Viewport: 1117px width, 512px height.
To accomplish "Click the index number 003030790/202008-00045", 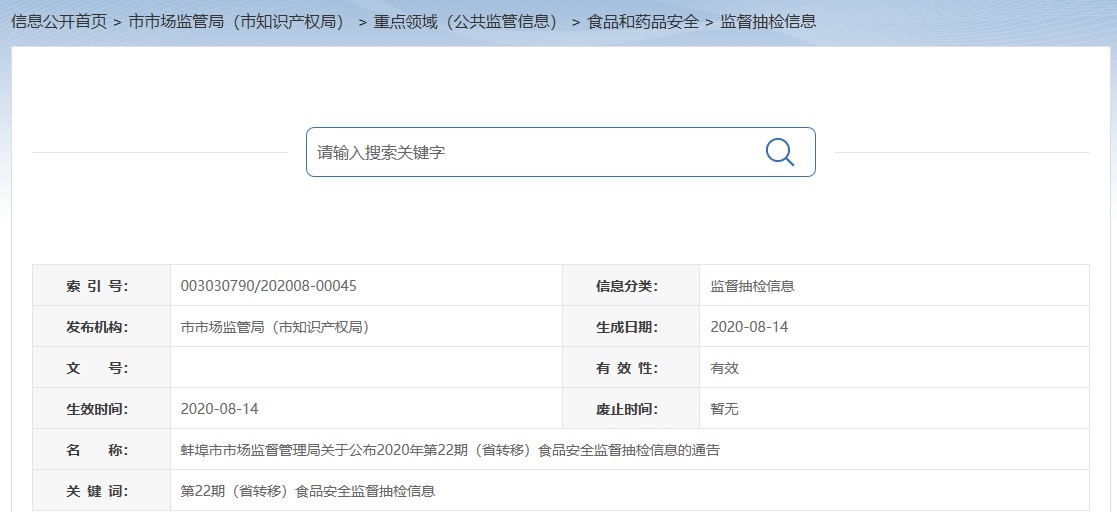I will click(x=268, y=286).
